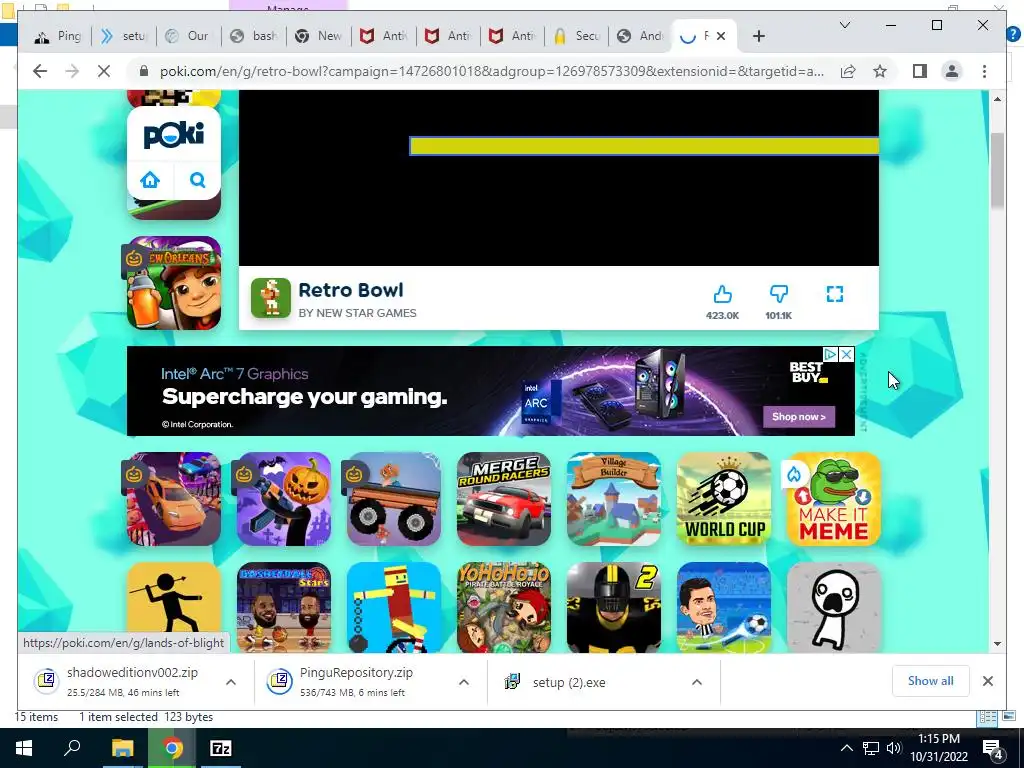Share this page icon in address bar
The width and height of the screenshot is (1024, 768).
click(848, 71)
